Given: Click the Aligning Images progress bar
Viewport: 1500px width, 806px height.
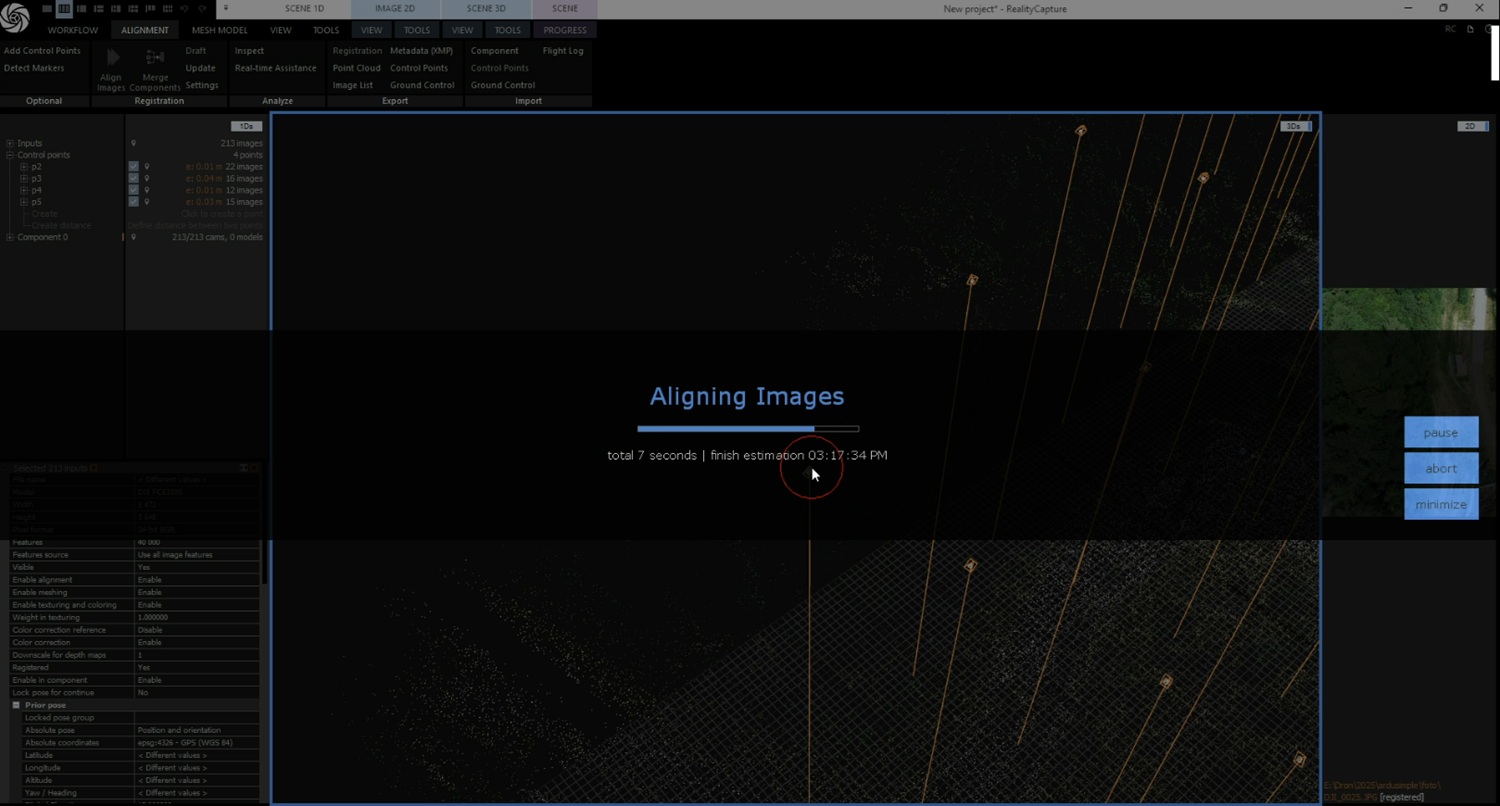Looking at the screenshot, I should pyautogui.click(x=747, y=429).
